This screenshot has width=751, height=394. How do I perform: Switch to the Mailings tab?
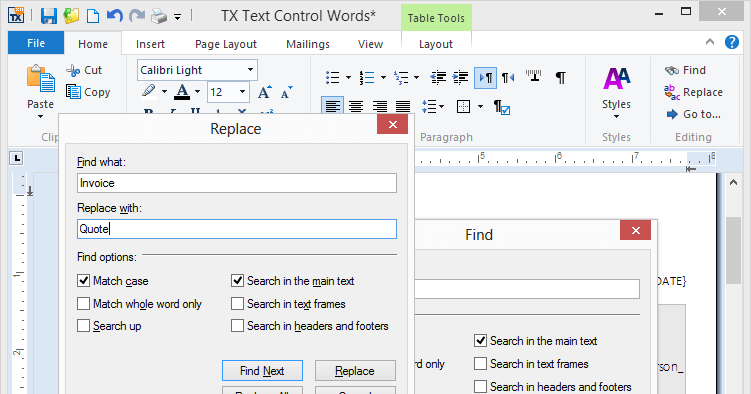point(307,44)
